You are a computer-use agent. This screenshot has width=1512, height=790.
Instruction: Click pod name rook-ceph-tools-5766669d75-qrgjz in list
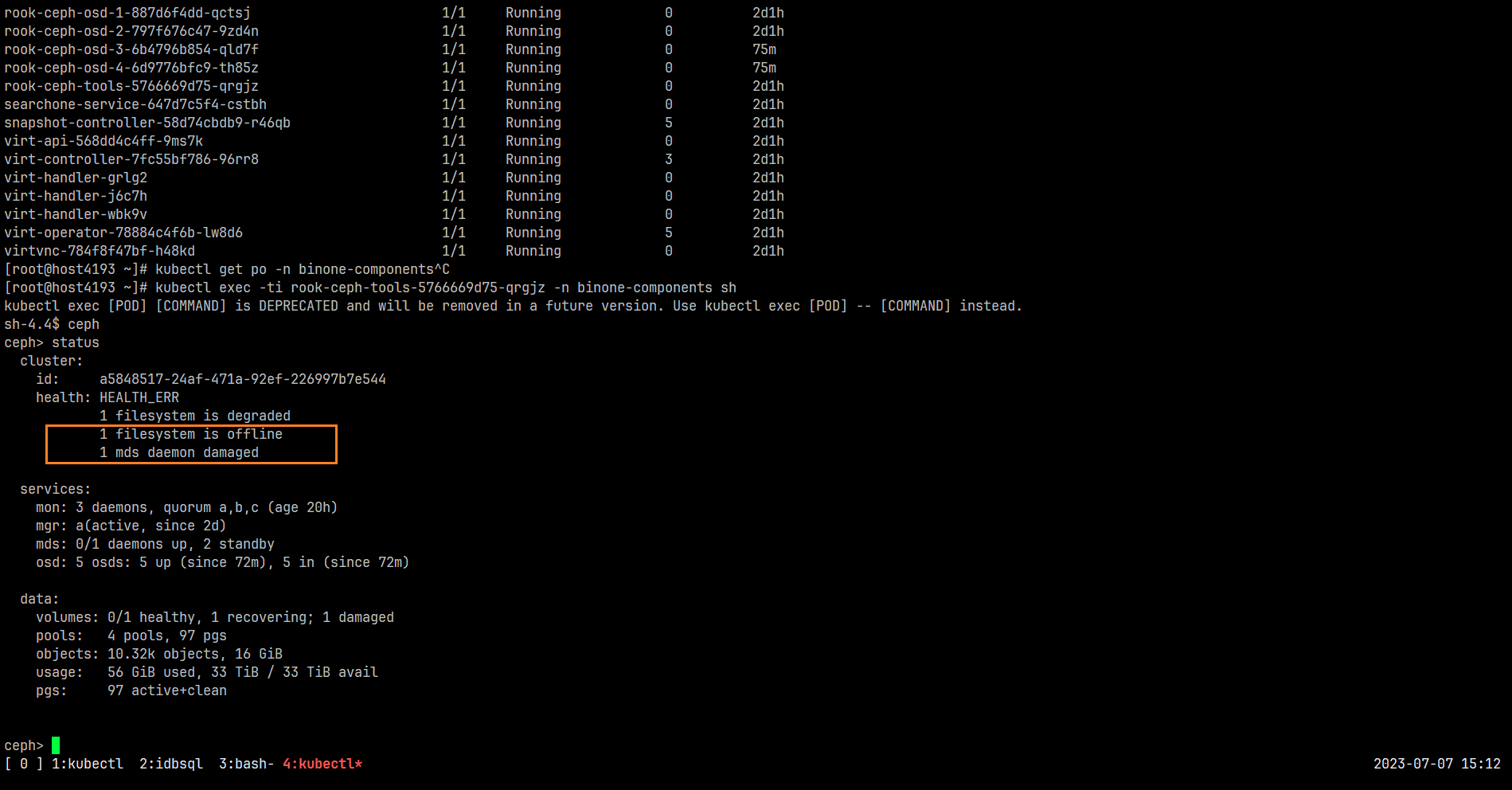click(x=131, y=86)
